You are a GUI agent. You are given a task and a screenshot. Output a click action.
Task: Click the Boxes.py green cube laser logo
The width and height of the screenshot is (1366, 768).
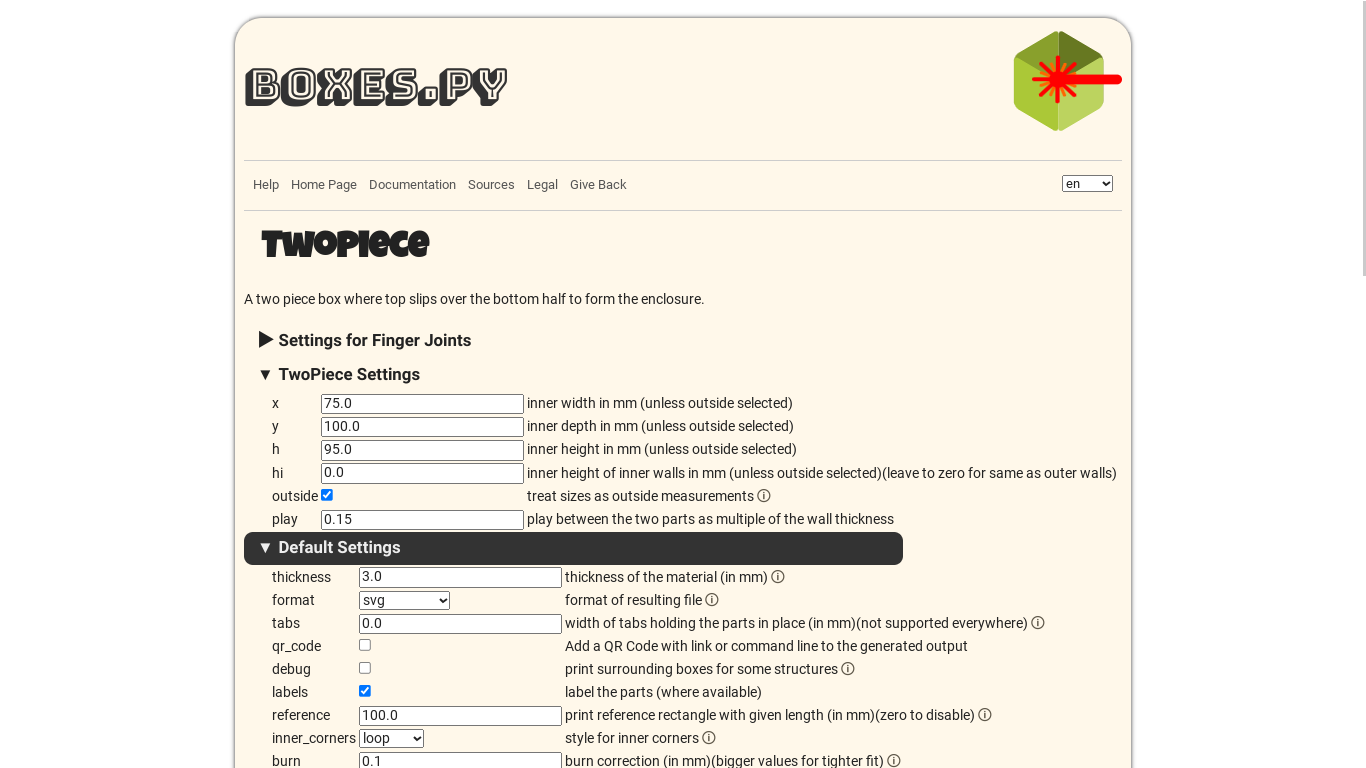pos(1067,81)
